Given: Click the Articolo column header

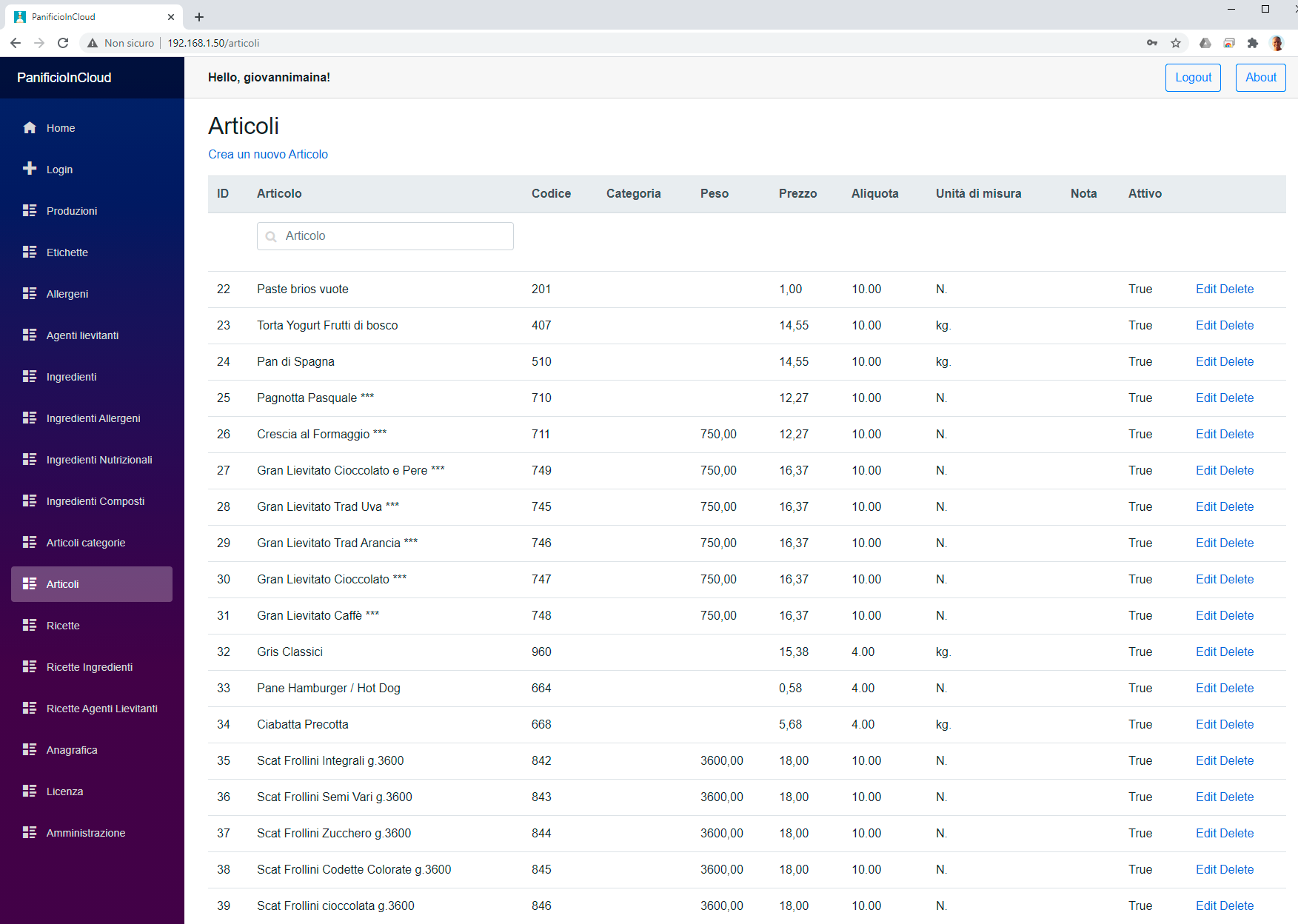Looking at the screenshot, I should coord(279,193).
